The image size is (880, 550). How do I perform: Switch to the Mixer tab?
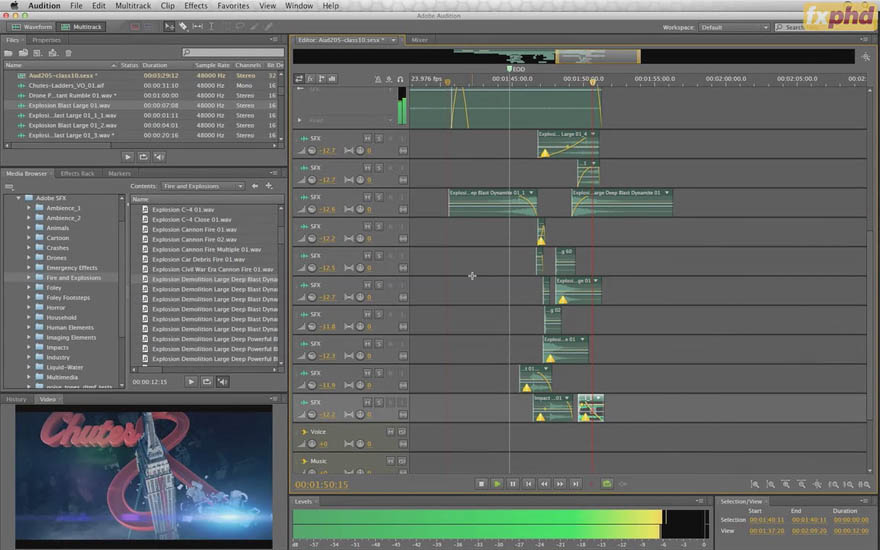[x=419, y=40]
